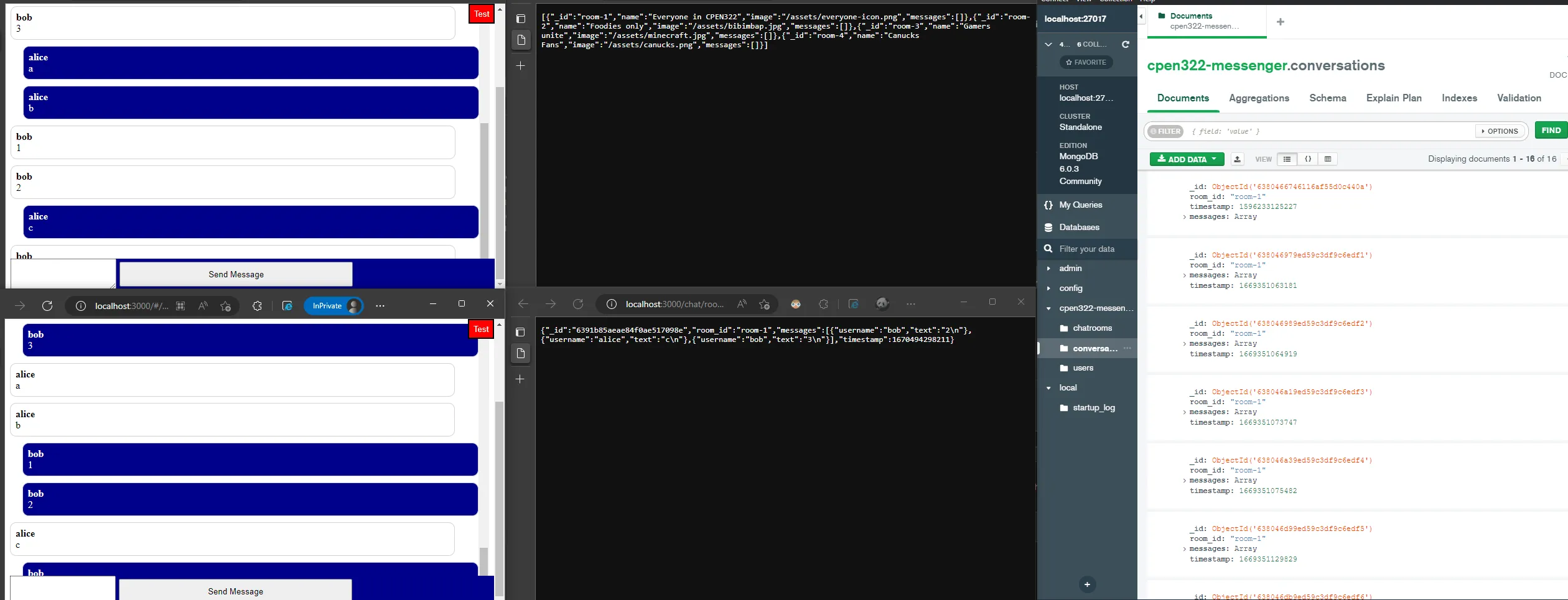Switch to list view of documents

click(x=1287, y=159)
